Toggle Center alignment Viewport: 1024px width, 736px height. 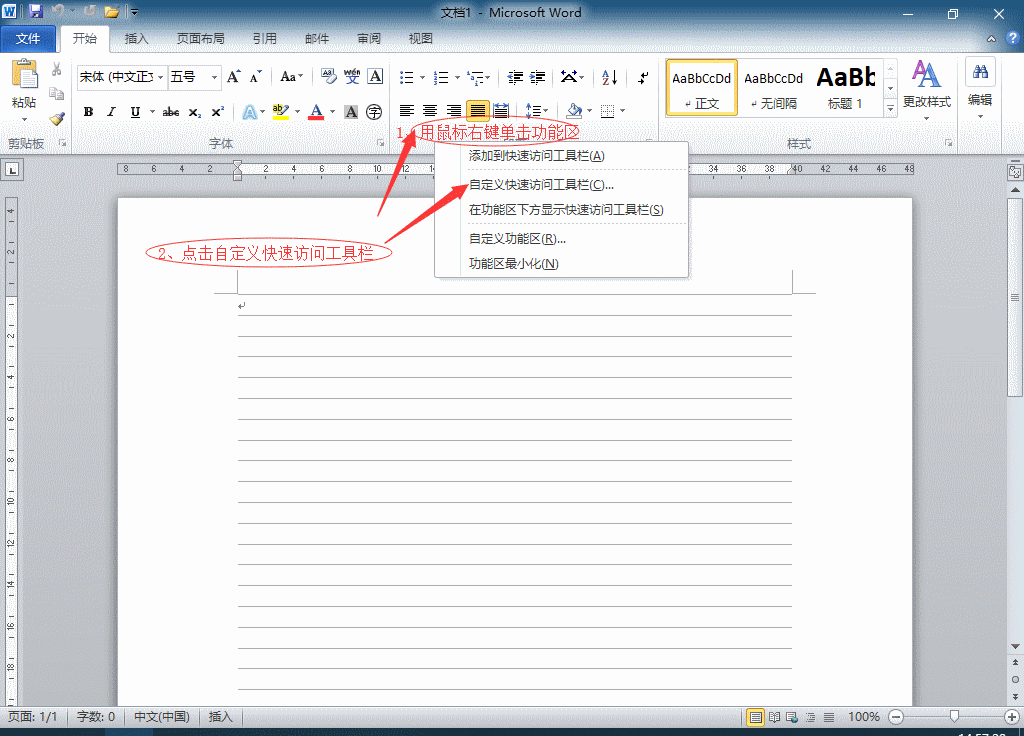pyautogui.click(x=430, y=111)
